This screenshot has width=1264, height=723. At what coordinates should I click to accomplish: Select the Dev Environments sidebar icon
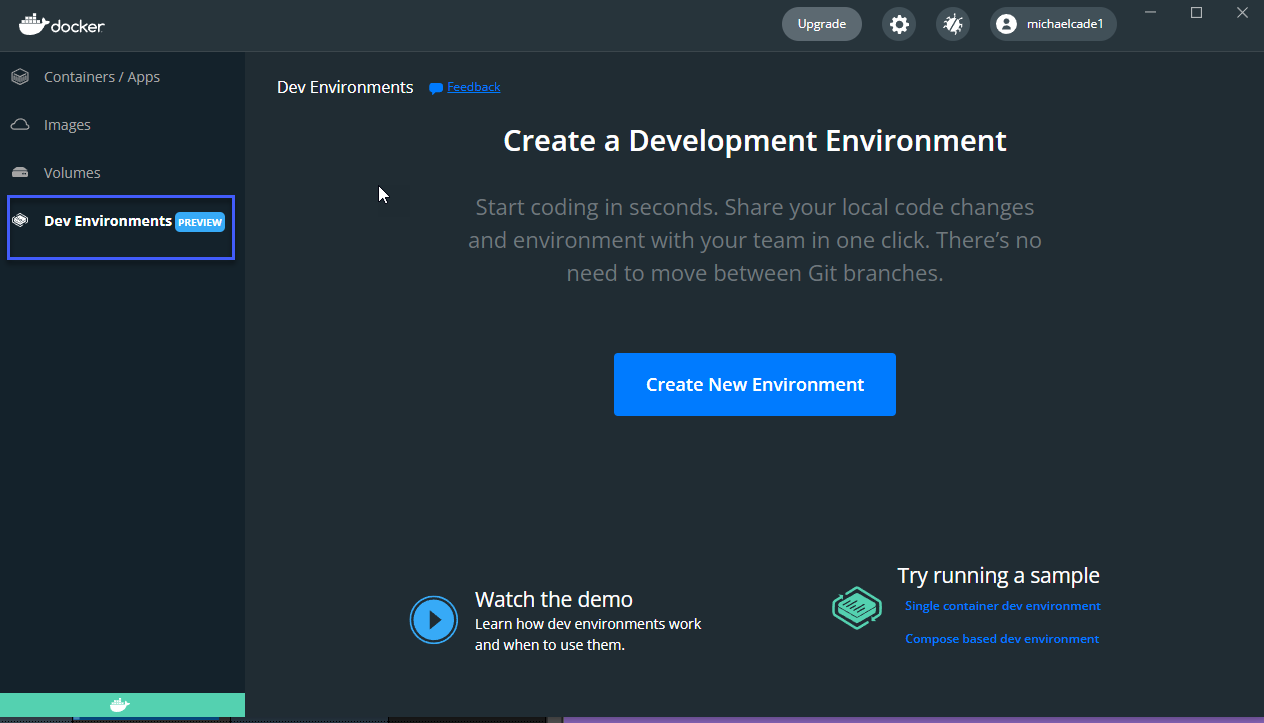[20, 220]
